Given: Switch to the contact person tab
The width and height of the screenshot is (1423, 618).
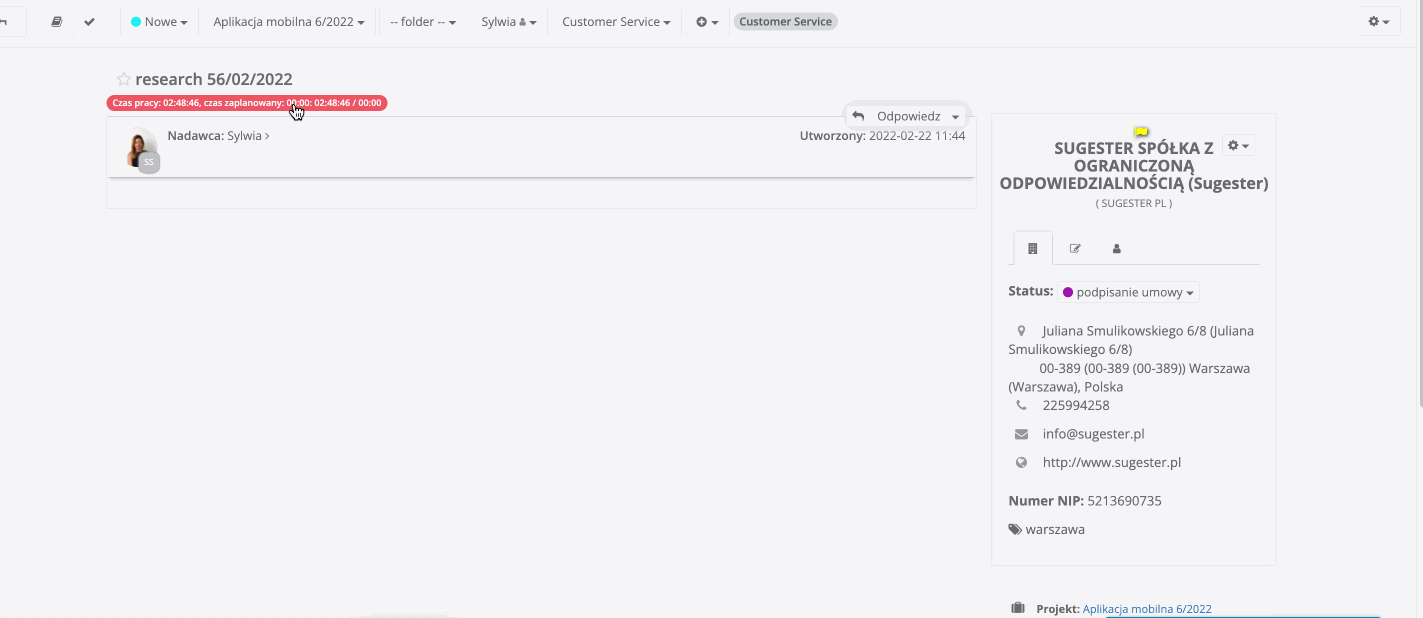Looking at the screenshot, I should click(x=1117, y=248).
